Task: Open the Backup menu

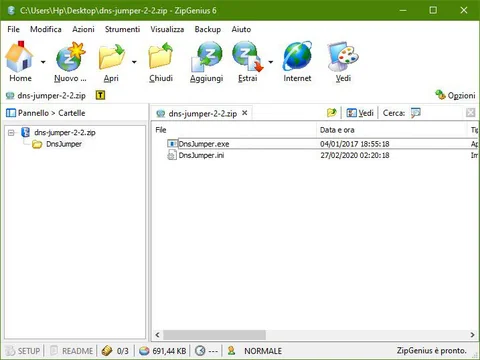Action: click(x=208, y=29)
